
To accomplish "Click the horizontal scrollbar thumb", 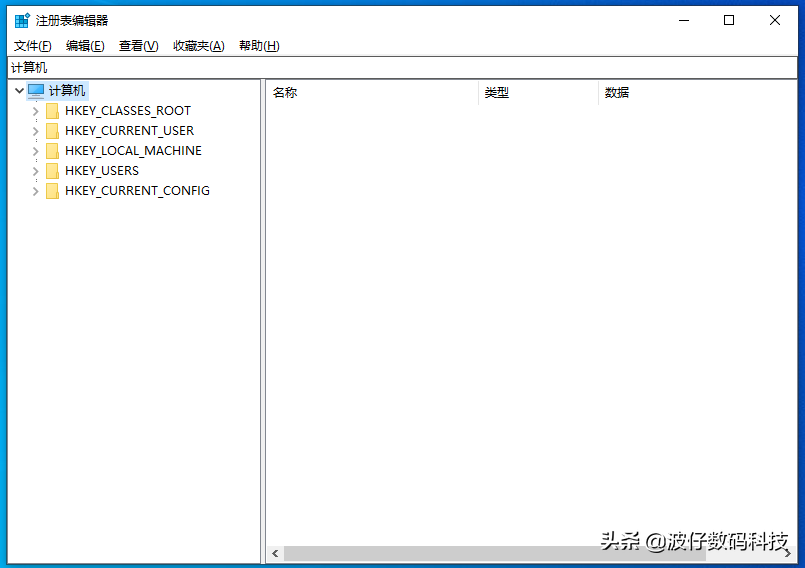I will (495, 554).
